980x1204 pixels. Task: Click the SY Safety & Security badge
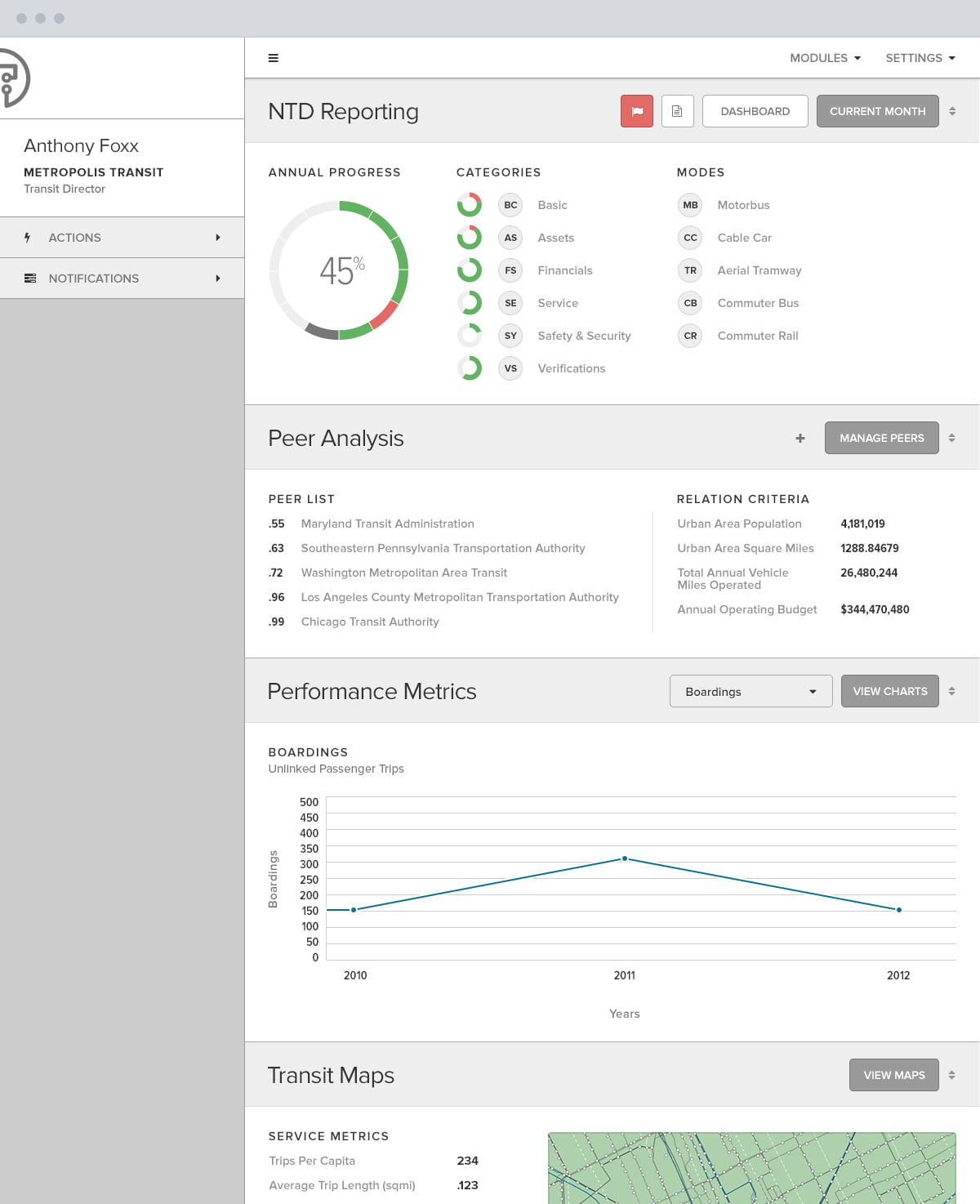(510, 336)
